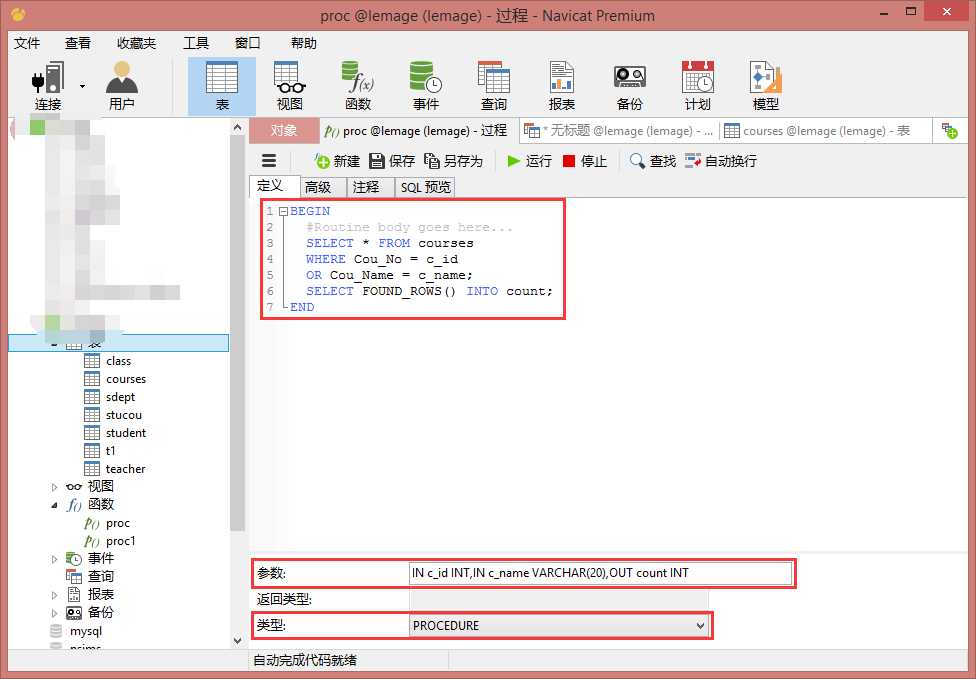Viewport: 976px width, 679px height.
Task: Open the 文件 menu
Action: click(27, 43)
